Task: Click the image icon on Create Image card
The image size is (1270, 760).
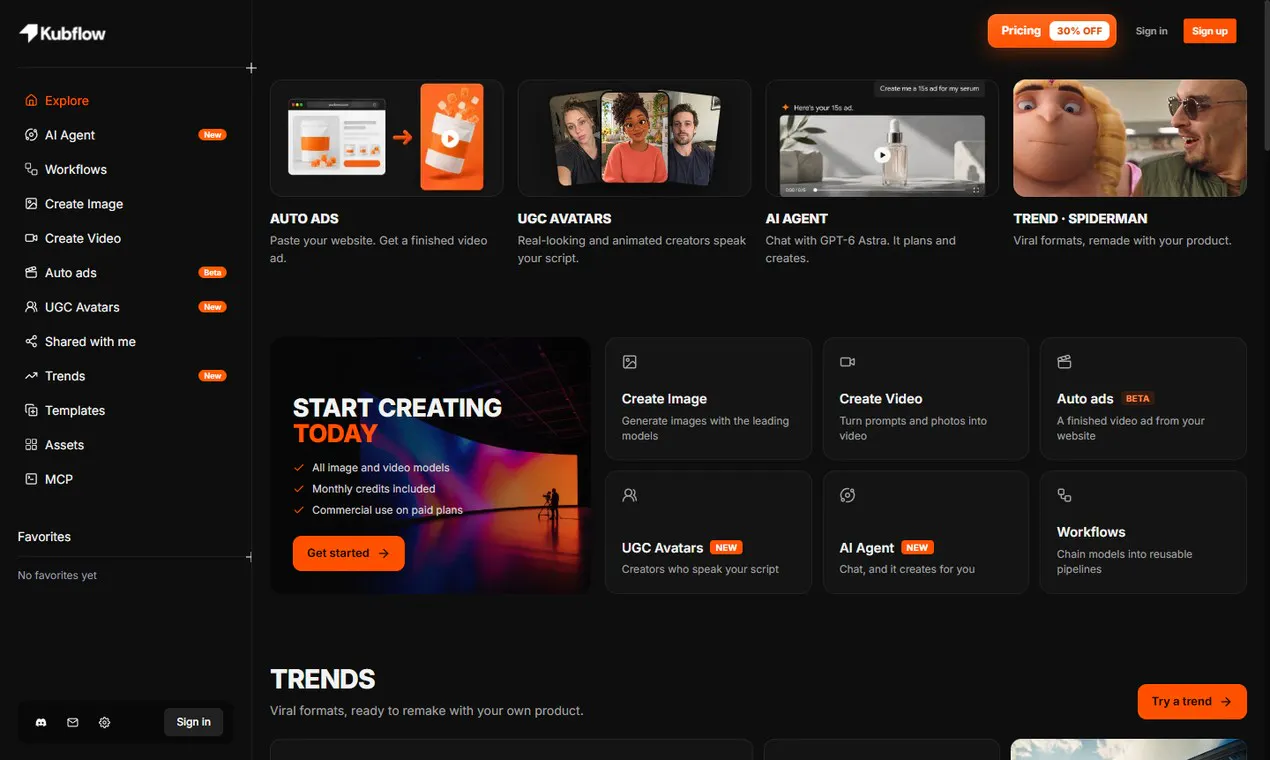Action: [630, 362]
